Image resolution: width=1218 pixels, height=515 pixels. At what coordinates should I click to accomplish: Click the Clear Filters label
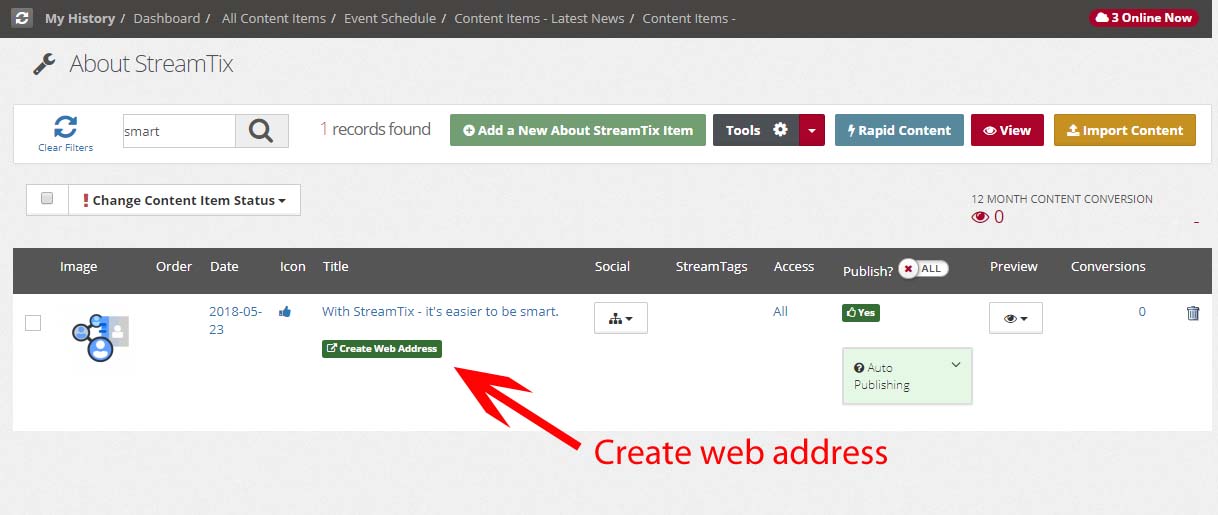[66, 148]
